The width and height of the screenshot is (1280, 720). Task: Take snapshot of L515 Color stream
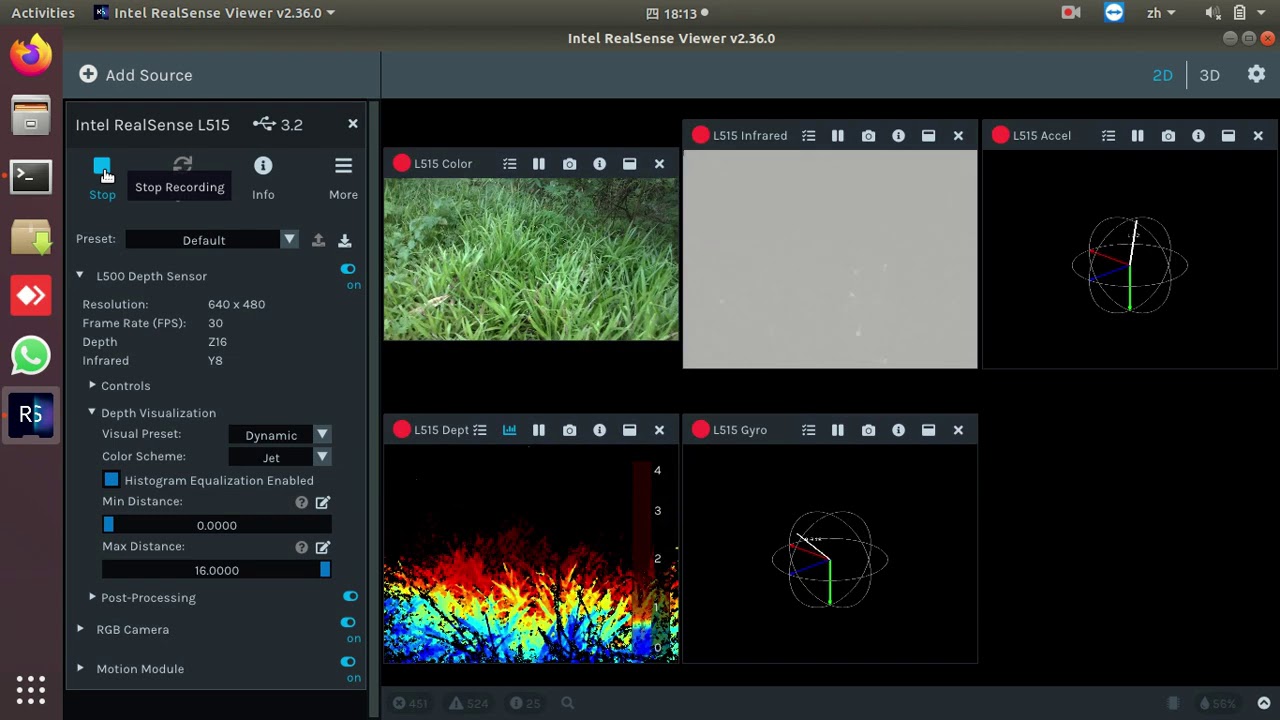pos(569,164)
